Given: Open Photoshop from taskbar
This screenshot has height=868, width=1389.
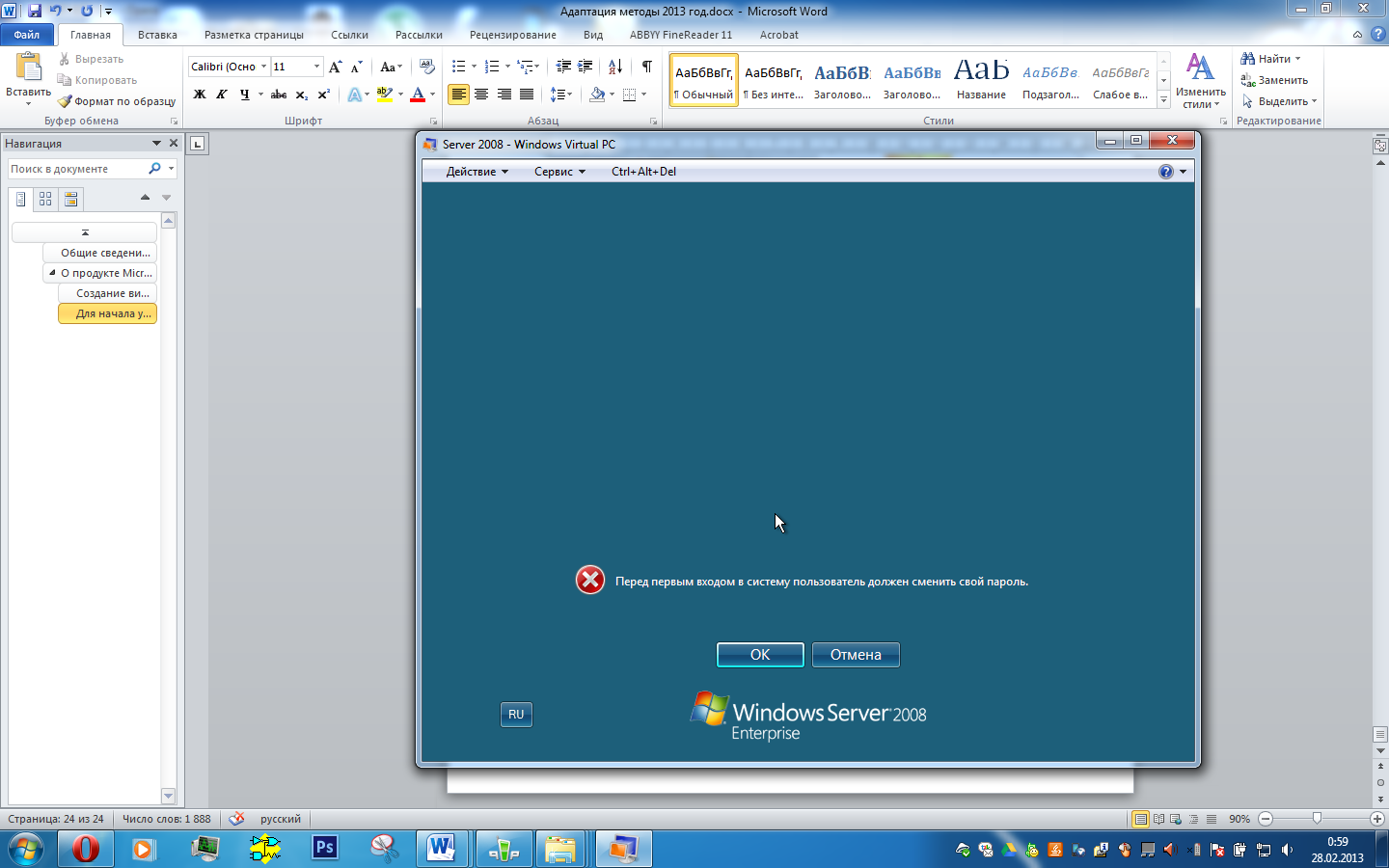Looking at the screenshot, I should point(325,849).
